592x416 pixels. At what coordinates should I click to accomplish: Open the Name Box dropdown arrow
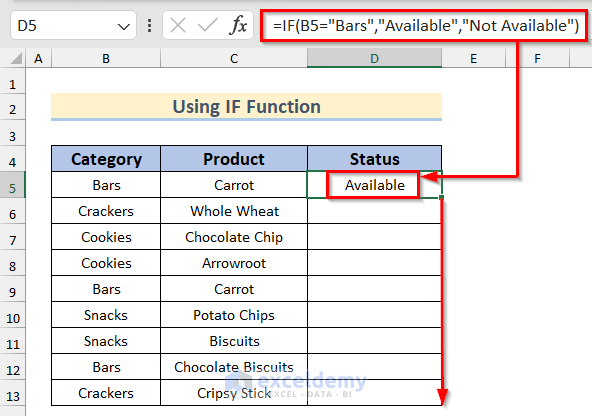(x=123, y=26)
